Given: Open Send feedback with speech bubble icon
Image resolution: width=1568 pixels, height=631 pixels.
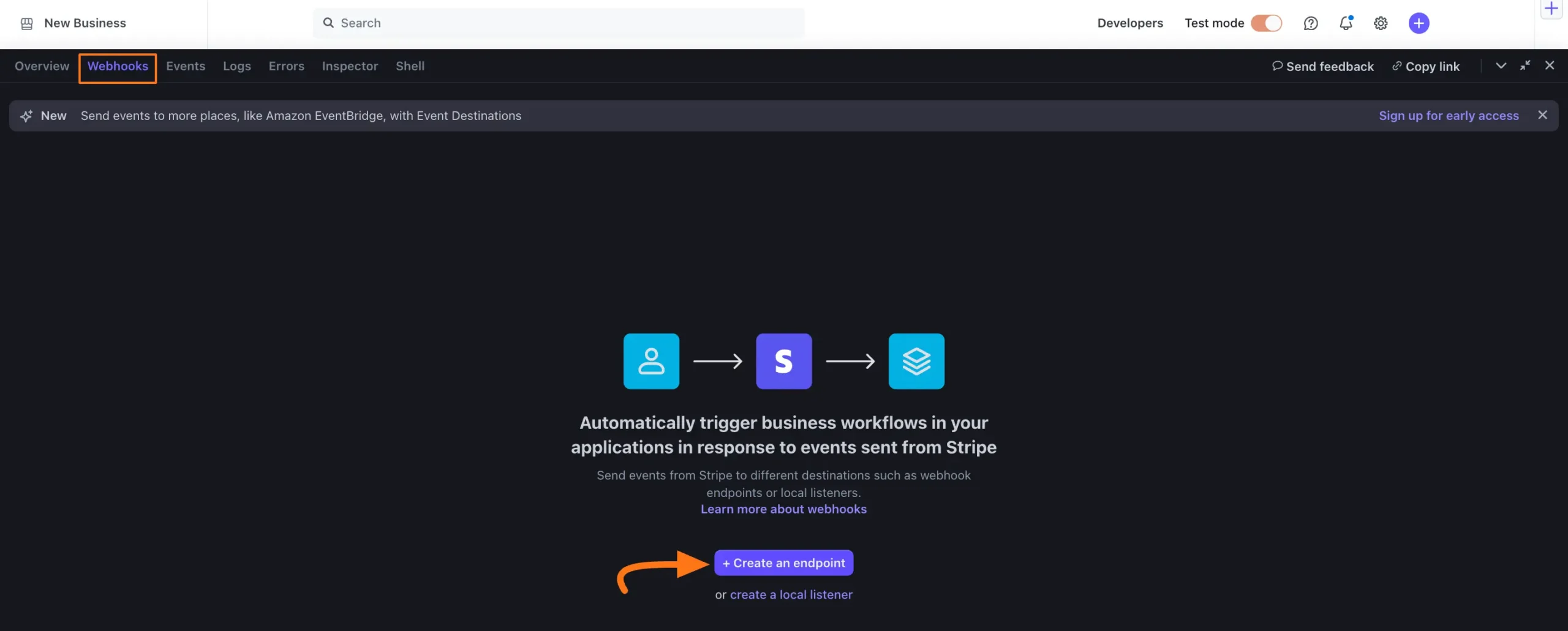Looking at the screenshot, I should (1323, 66).
